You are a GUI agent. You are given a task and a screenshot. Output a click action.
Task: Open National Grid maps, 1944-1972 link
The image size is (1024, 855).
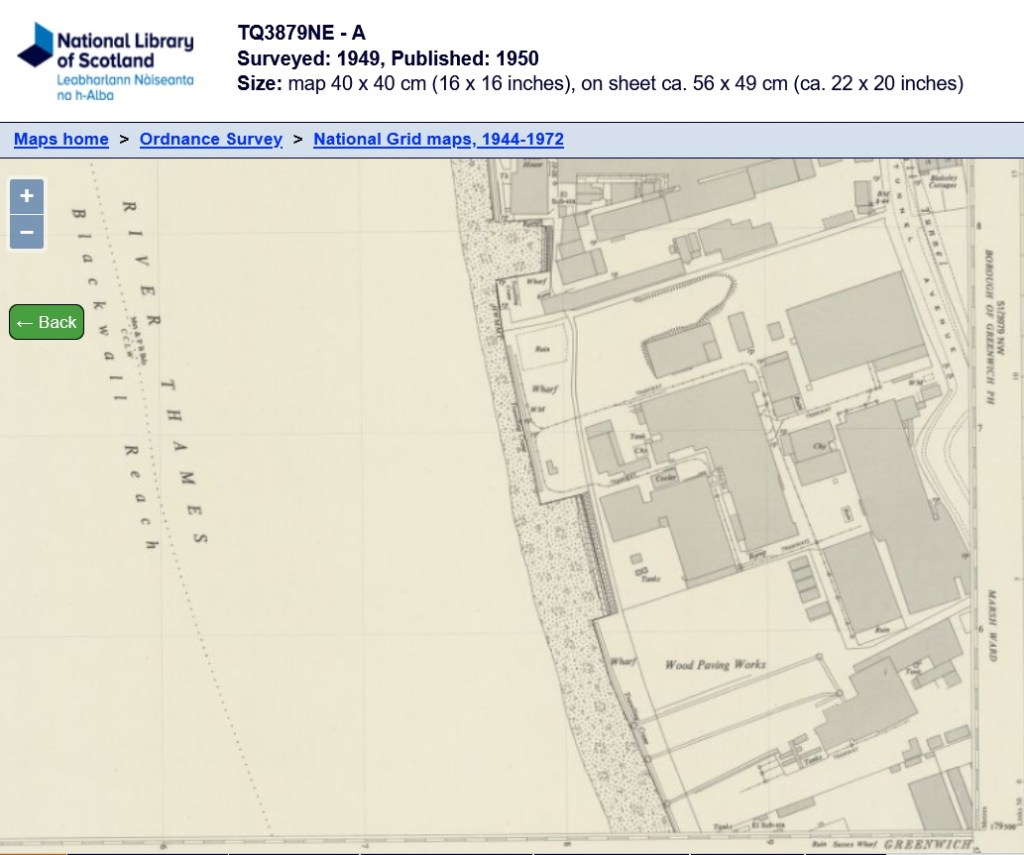coord(438,140)
